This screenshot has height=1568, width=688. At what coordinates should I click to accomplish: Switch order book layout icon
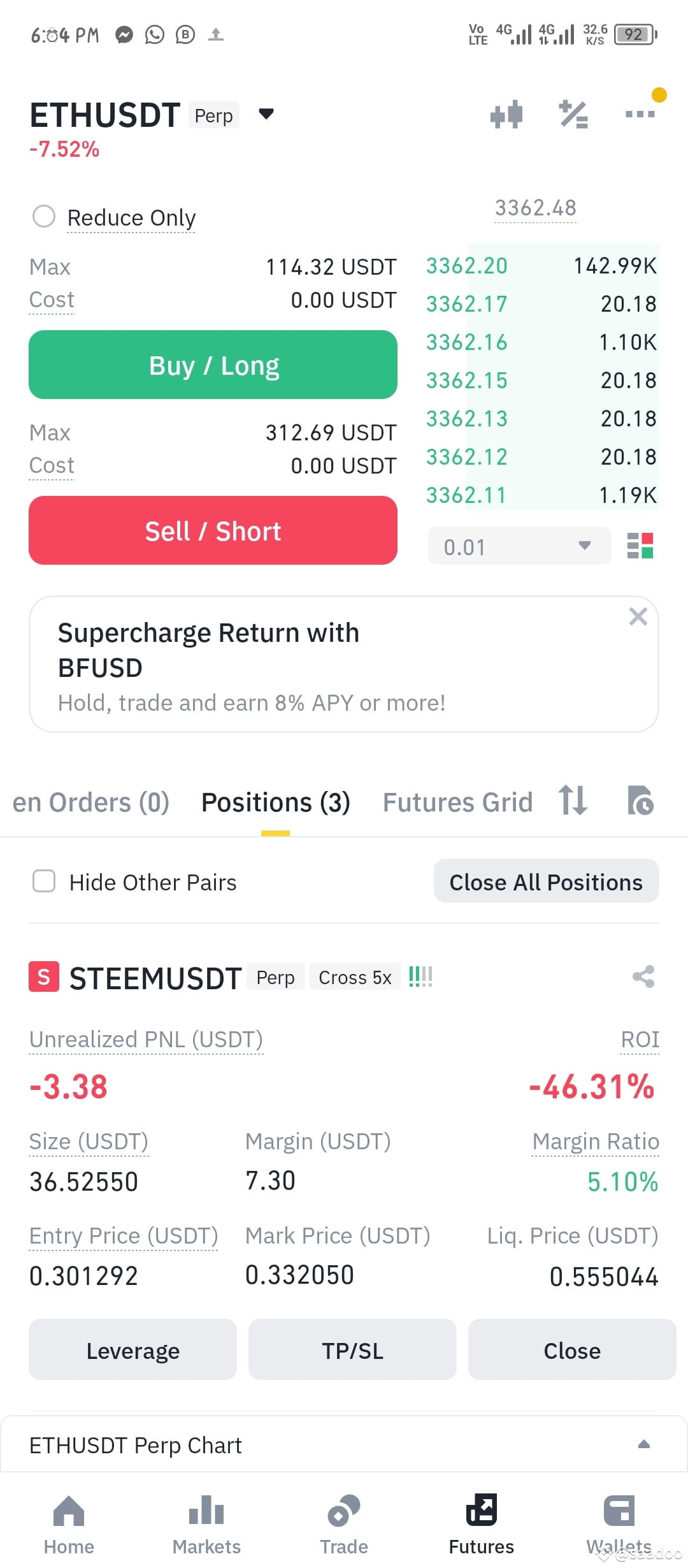(640, 546)
